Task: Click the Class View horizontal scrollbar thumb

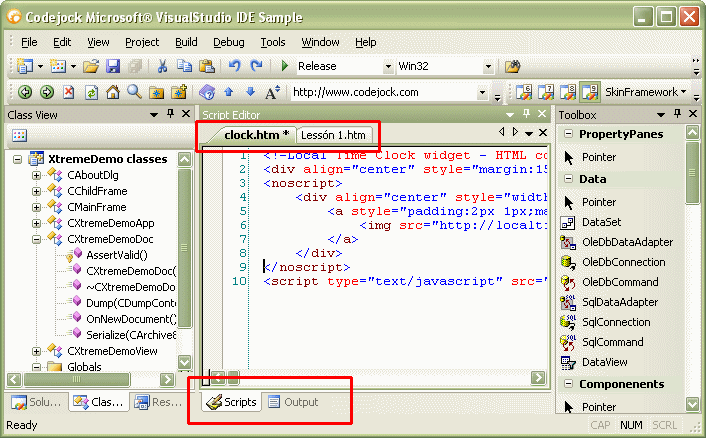Action: coord(77,379)
